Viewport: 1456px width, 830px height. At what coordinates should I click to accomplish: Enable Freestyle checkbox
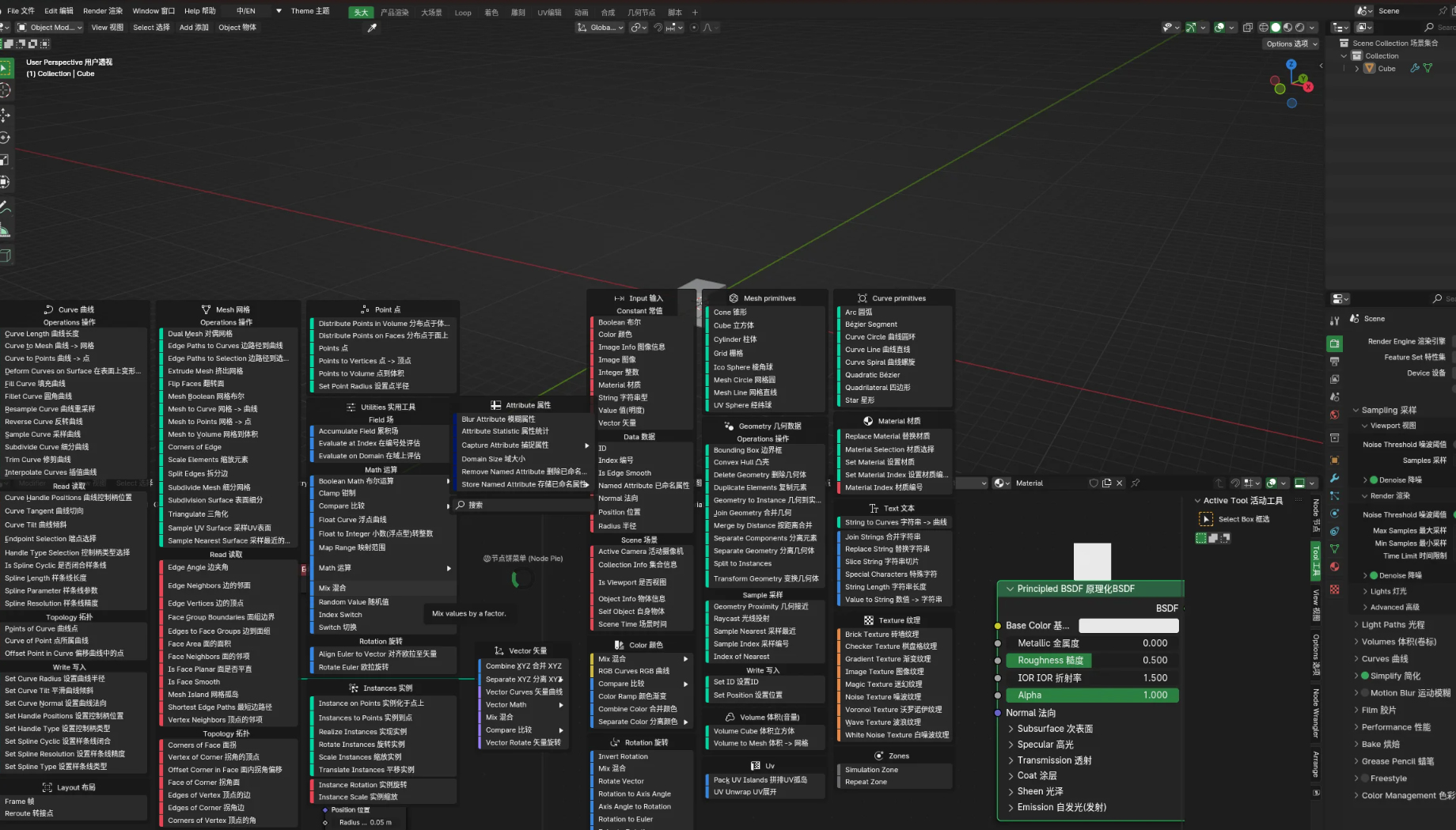click(1365, 779)
